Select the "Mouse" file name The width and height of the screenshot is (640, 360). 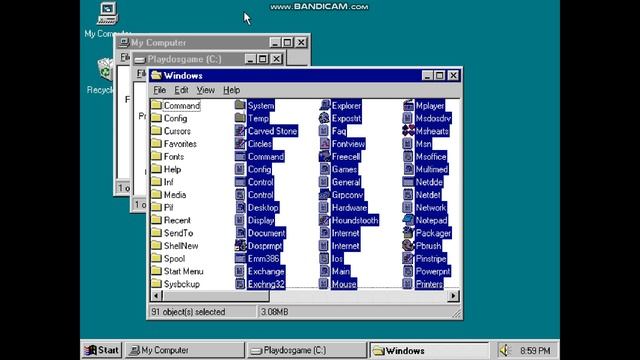pyautogui.click(x=344, y=284)
